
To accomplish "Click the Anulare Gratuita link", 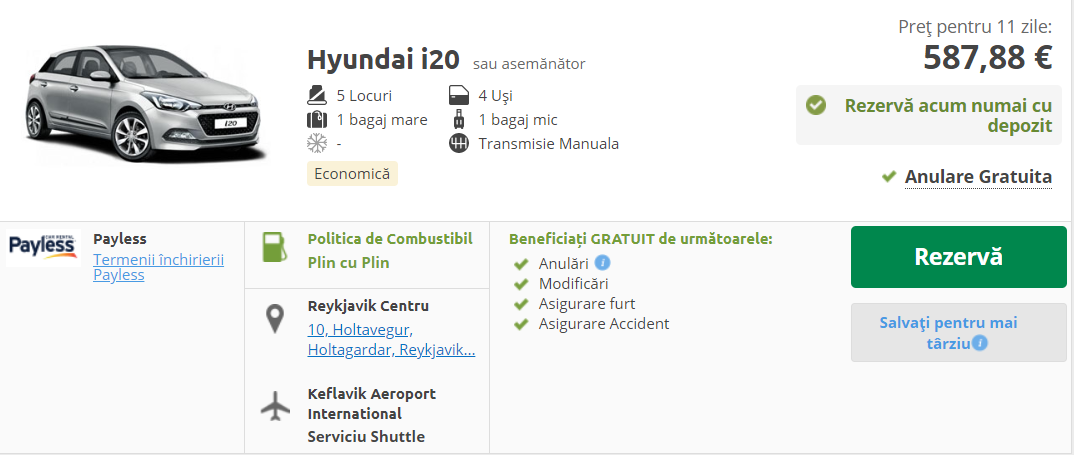I will [x=978, y=177].
